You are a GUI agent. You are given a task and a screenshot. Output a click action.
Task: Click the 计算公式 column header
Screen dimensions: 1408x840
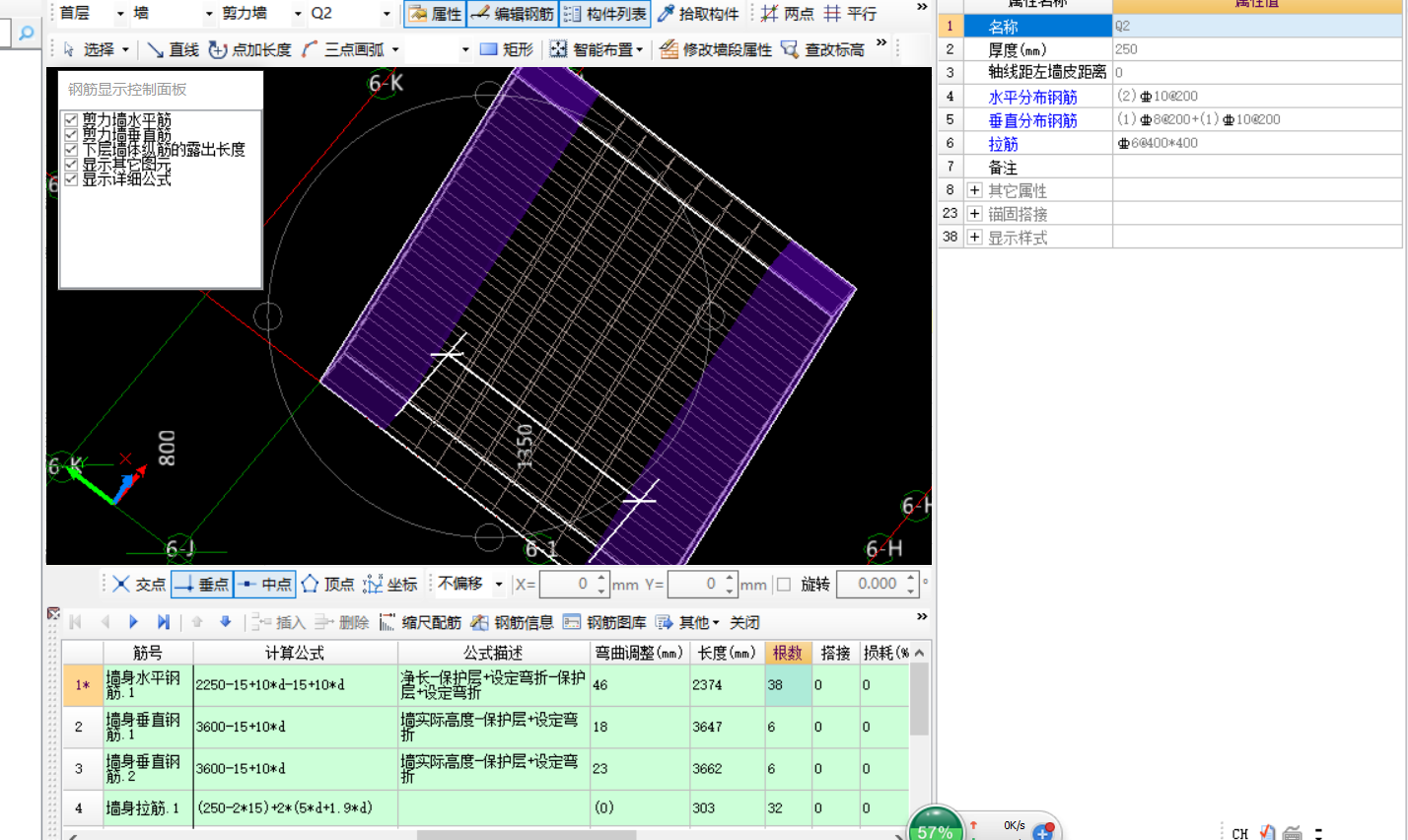[295, 653]
